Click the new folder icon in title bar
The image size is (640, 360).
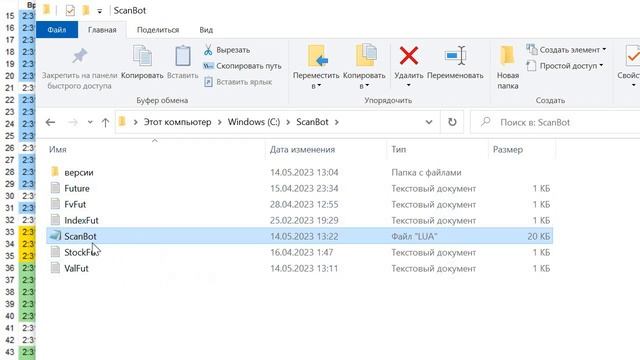pyautogui.click(x=86, y=10)
